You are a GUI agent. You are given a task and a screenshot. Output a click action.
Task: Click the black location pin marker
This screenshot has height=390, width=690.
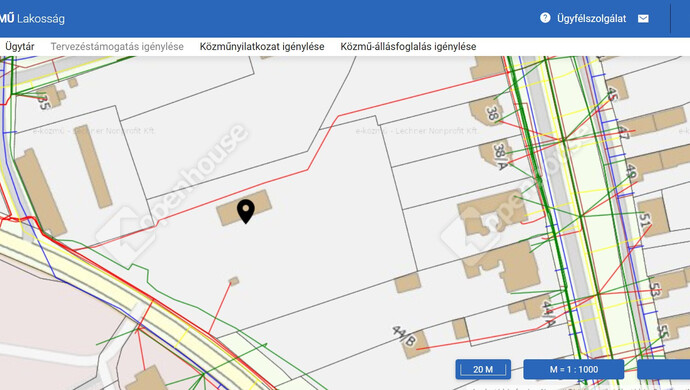(x=246, y=211)
